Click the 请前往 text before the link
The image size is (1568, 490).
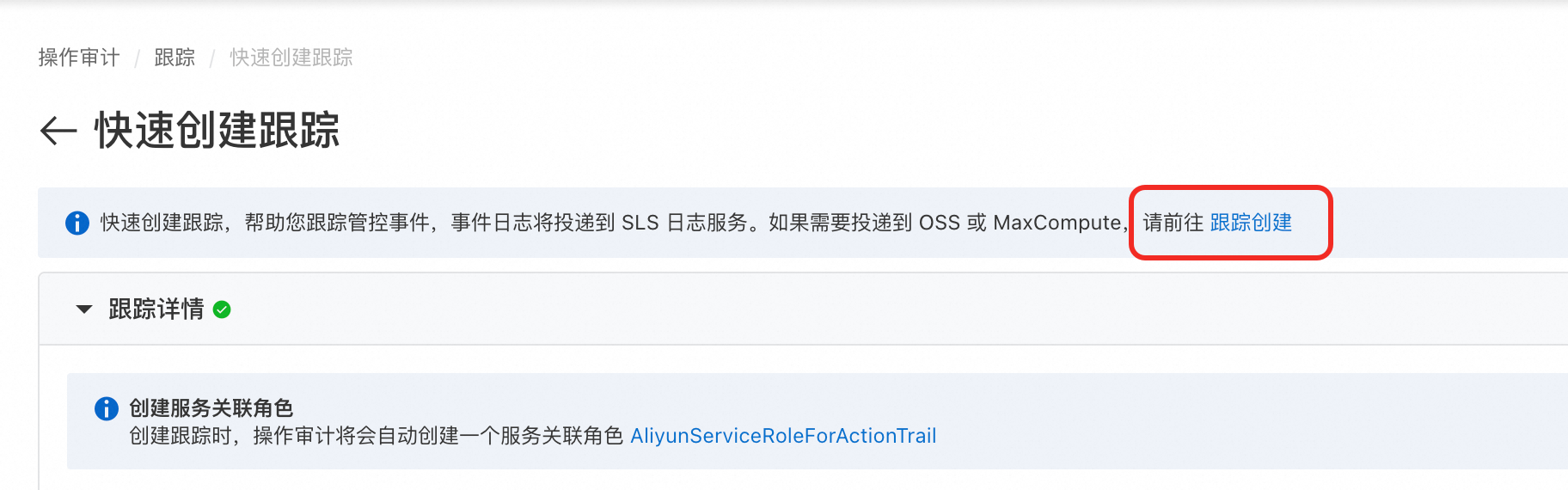[x=1173, y=223]
